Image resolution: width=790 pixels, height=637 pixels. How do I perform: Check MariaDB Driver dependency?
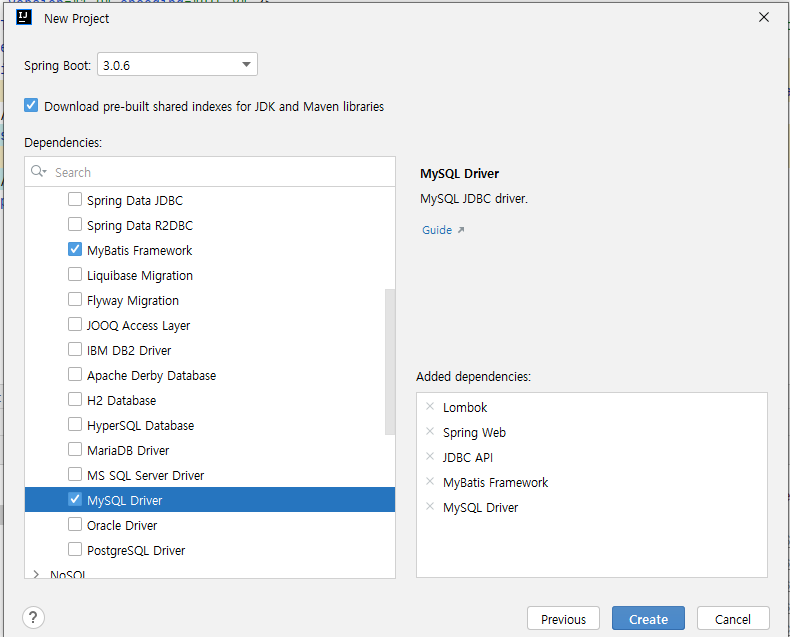coord(75,450)
